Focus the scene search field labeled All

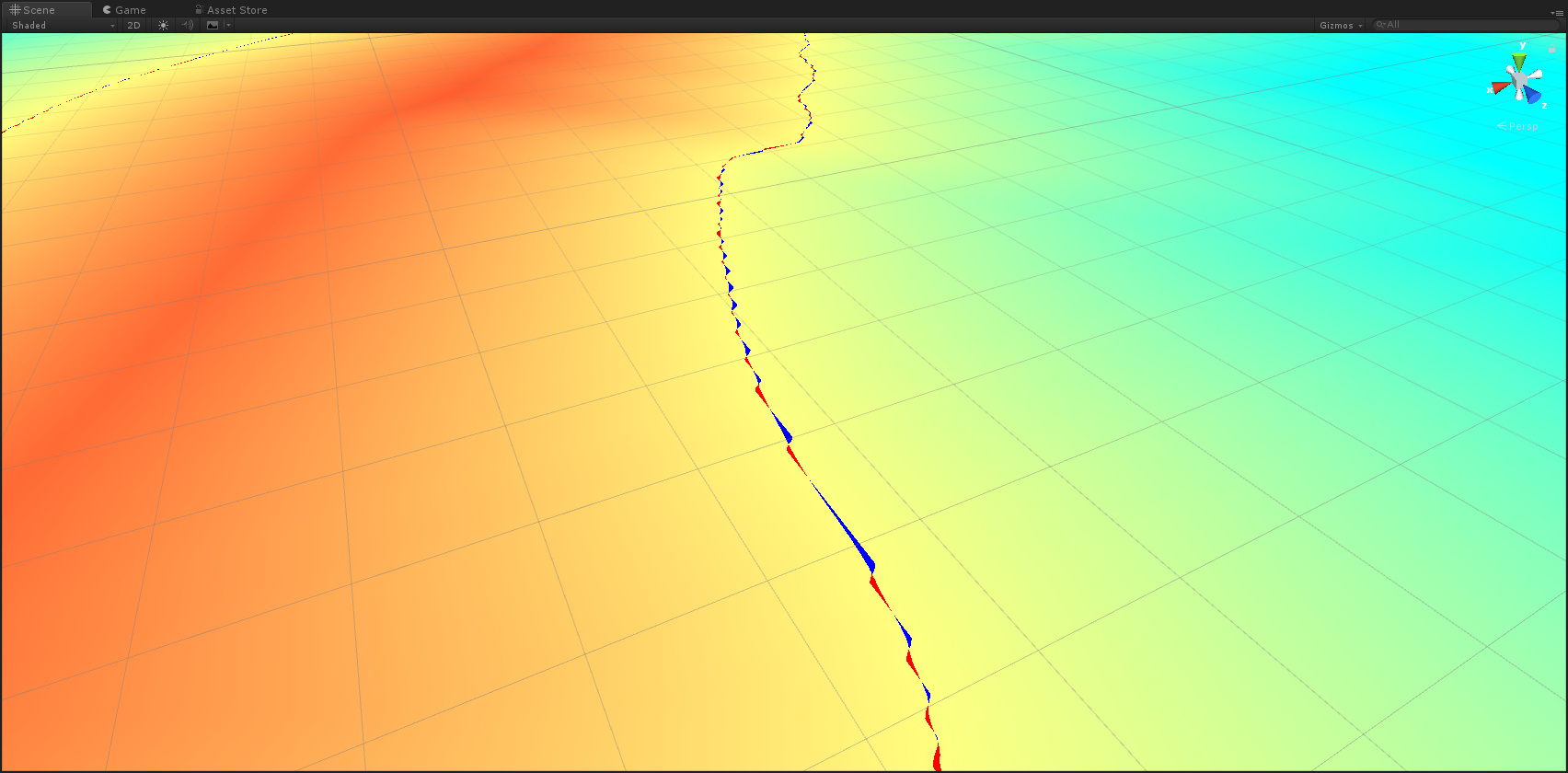(x=1463, y=26)
